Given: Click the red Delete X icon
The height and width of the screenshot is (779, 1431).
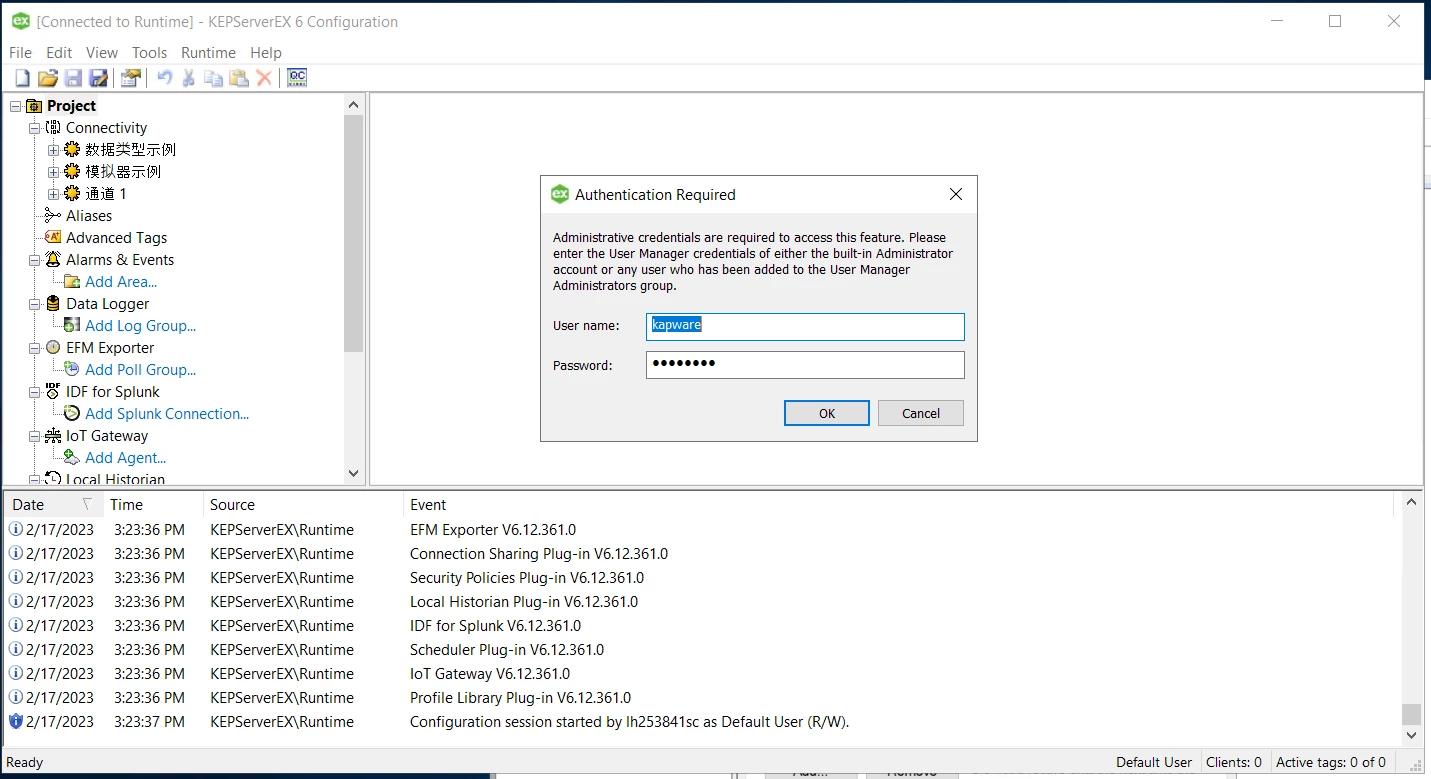Looking at the screenshot, I should (264, 78).
